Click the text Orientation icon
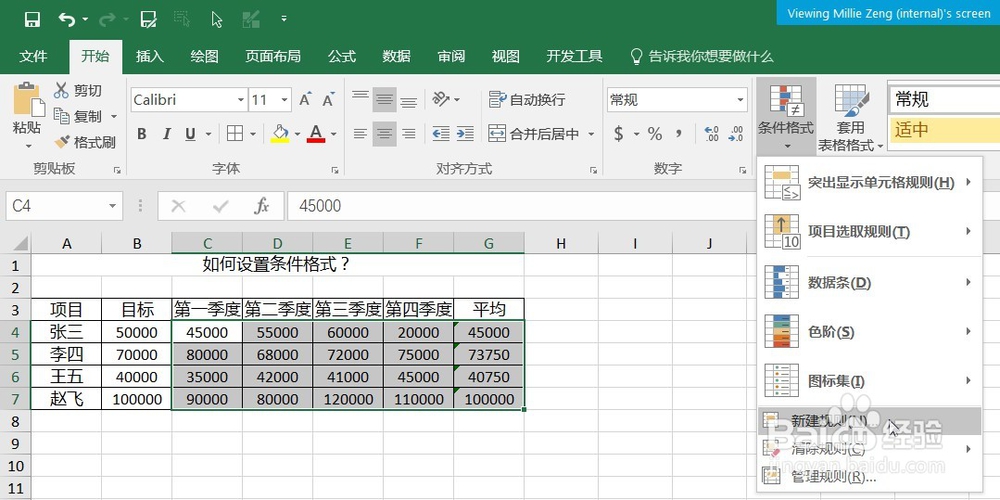 pos(441,99)
